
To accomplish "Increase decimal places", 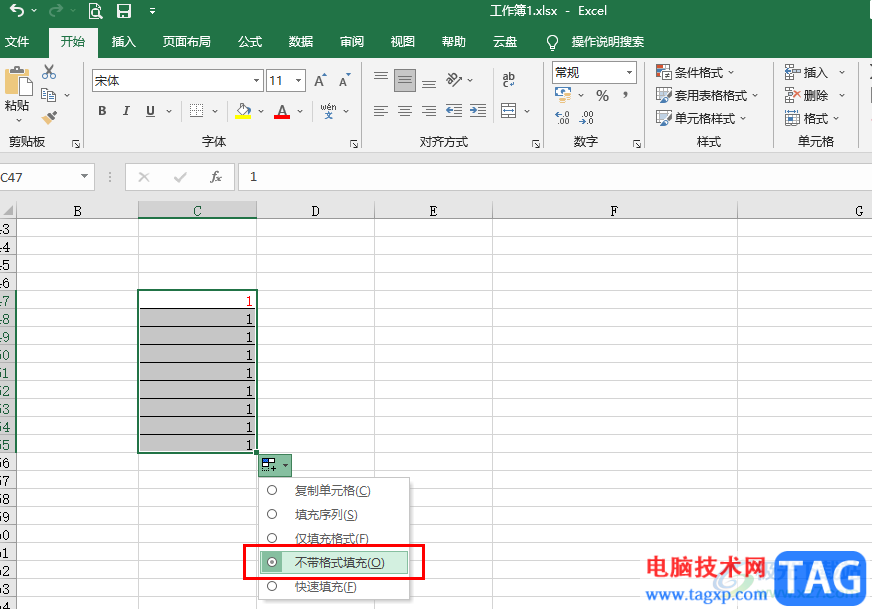I will 562,117.
